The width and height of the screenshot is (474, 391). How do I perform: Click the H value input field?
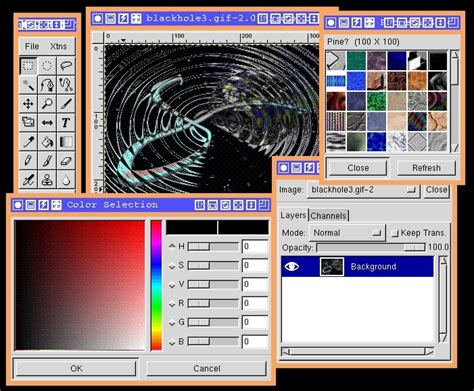click(x=255, y=247)
